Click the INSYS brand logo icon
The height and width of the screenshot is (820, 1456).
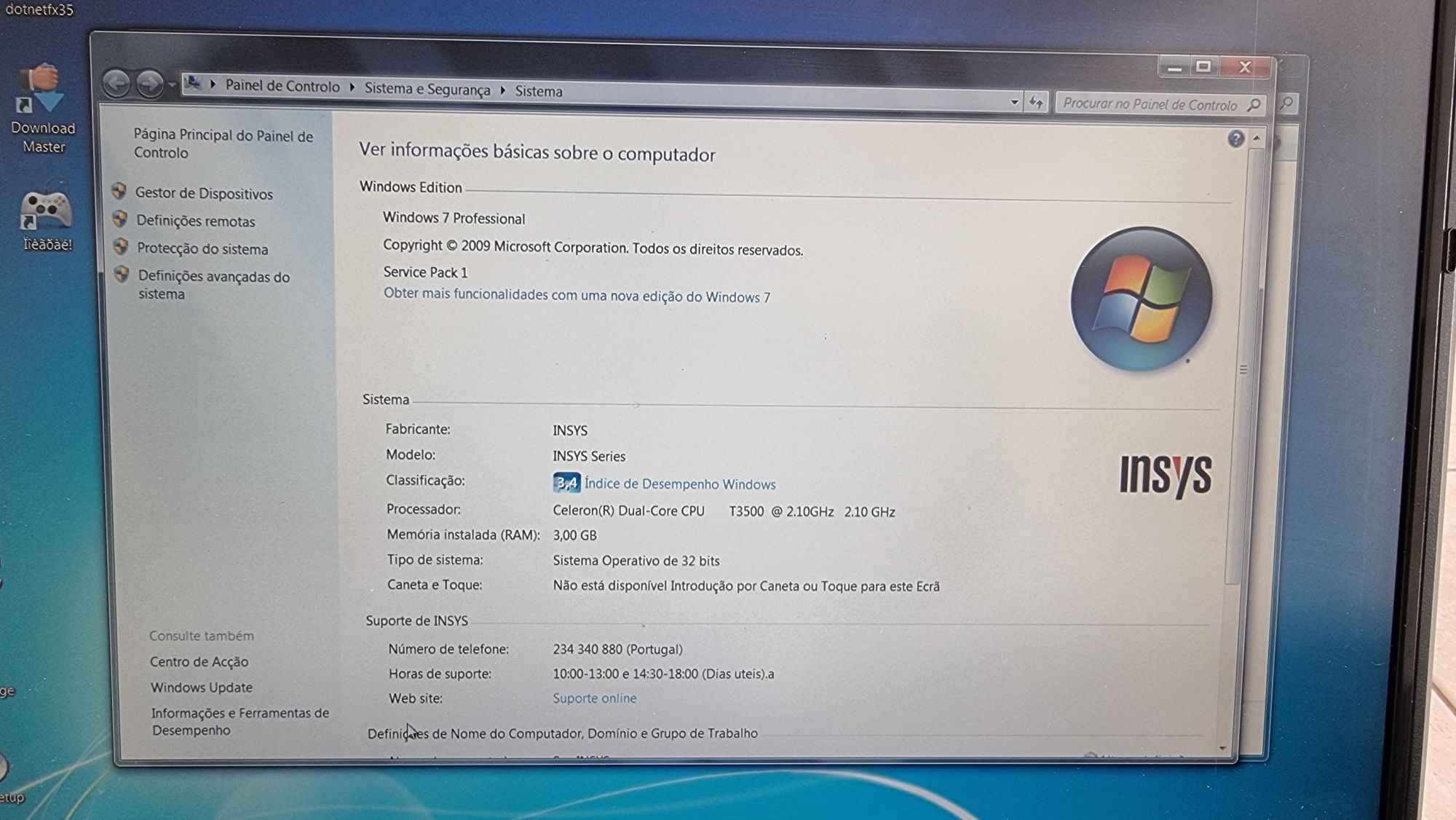pyautogui.click(x=1163, y=473)
